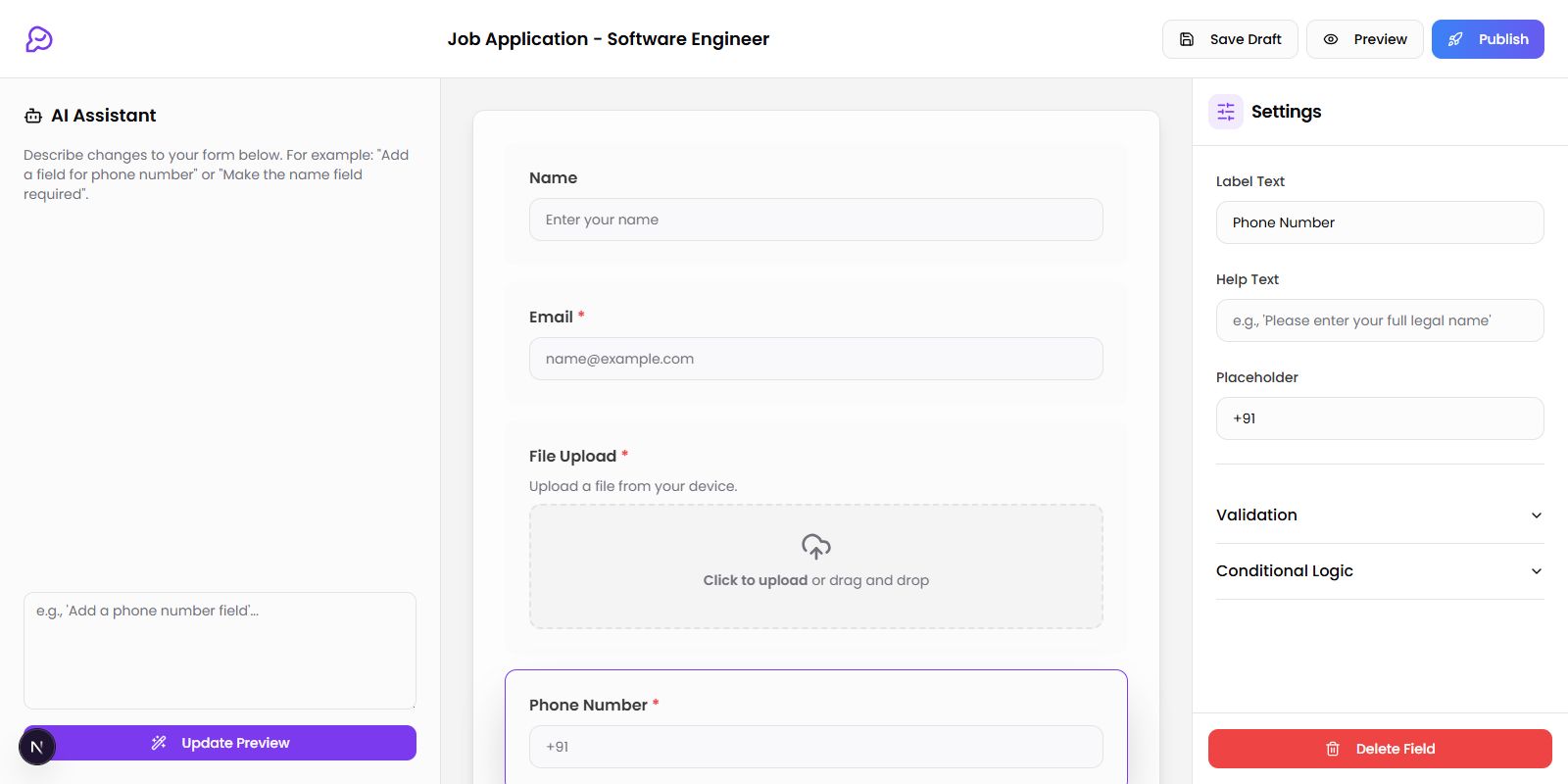Click the Validation chevron arrow
Screen dimensions: 1568x784
click(x=1536, y=515)
